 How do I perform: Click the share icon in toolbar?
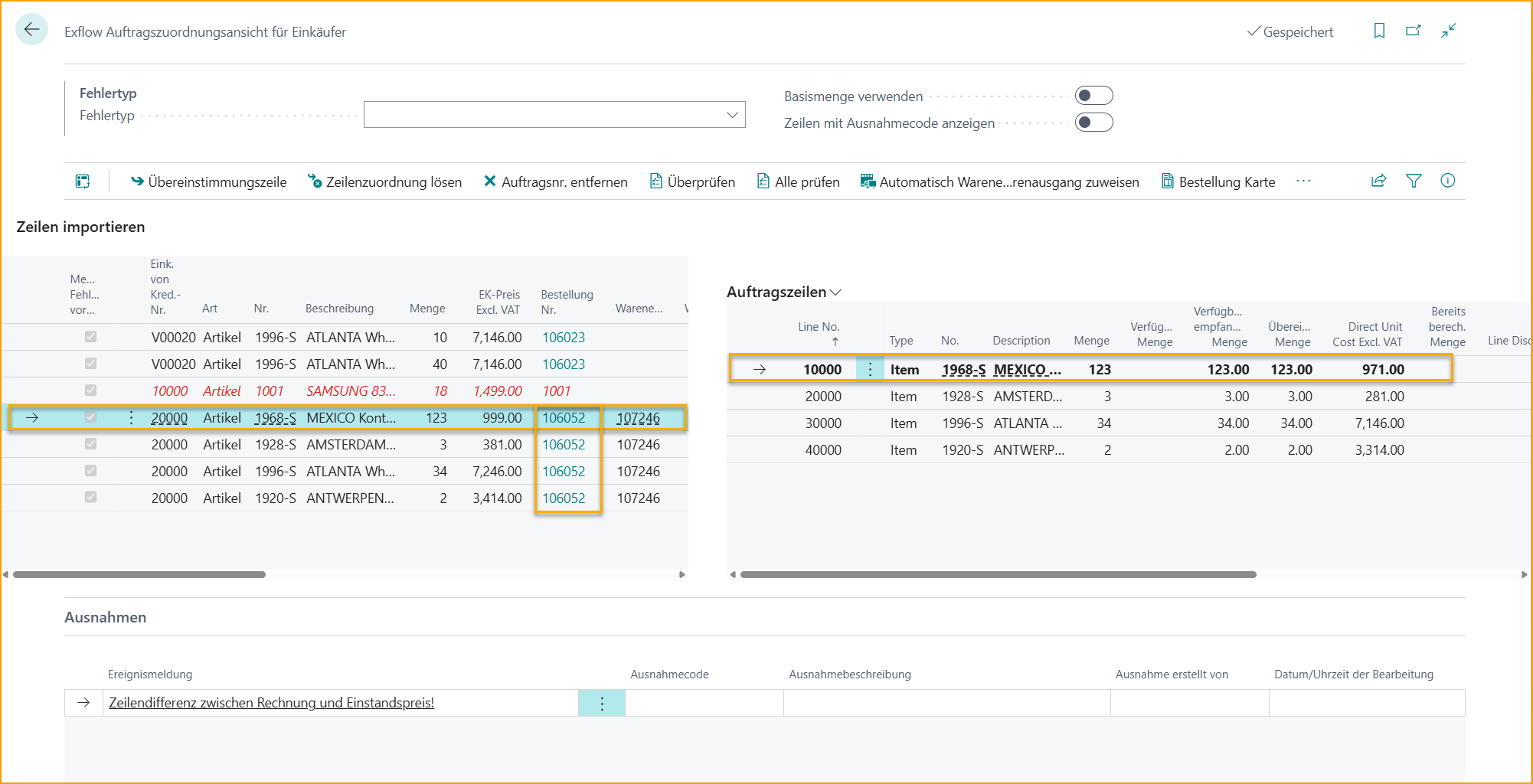1378,181
